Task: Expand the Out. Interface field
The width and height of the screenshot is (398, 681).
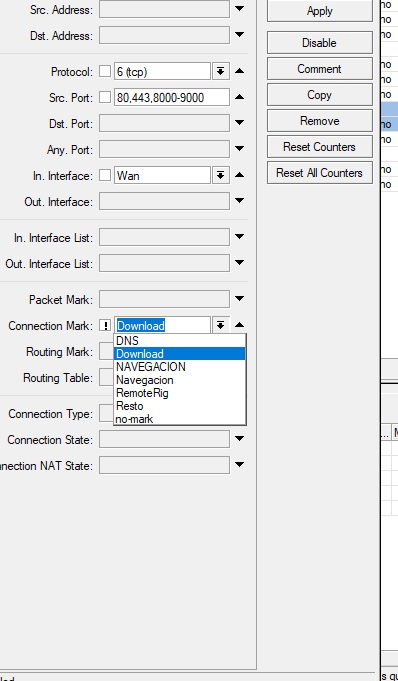Action: click(x=239, y=201)
